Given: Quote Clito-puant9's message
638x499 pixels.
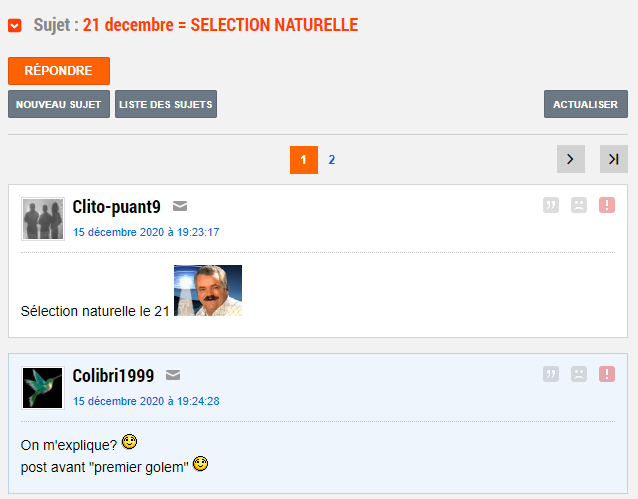Looking at the screenshot, I should pyautogui.click(x=551, y=205).
